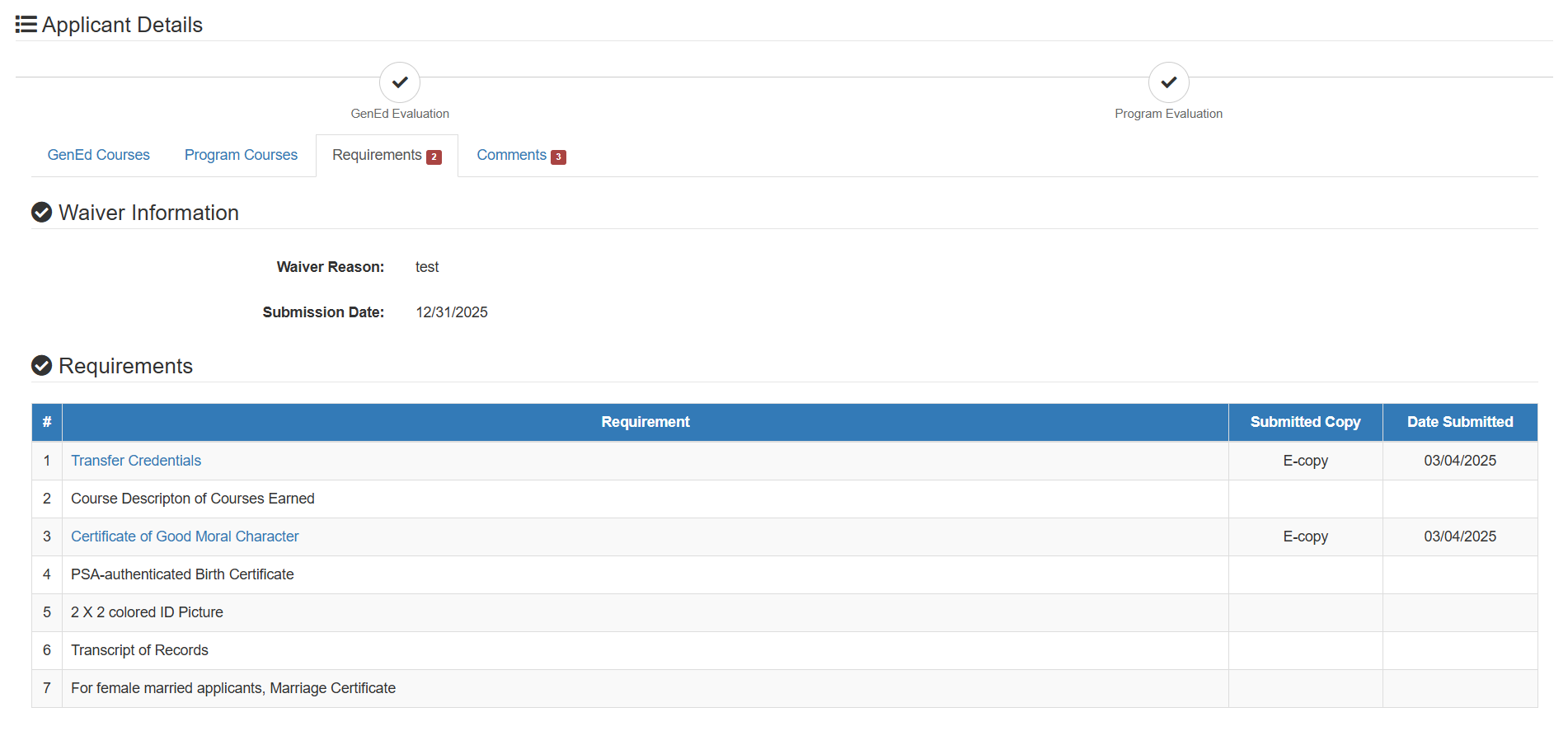Screen dimensions: 1568x731
Task: Open the Comments tab
Action: [x=521, y=155]
